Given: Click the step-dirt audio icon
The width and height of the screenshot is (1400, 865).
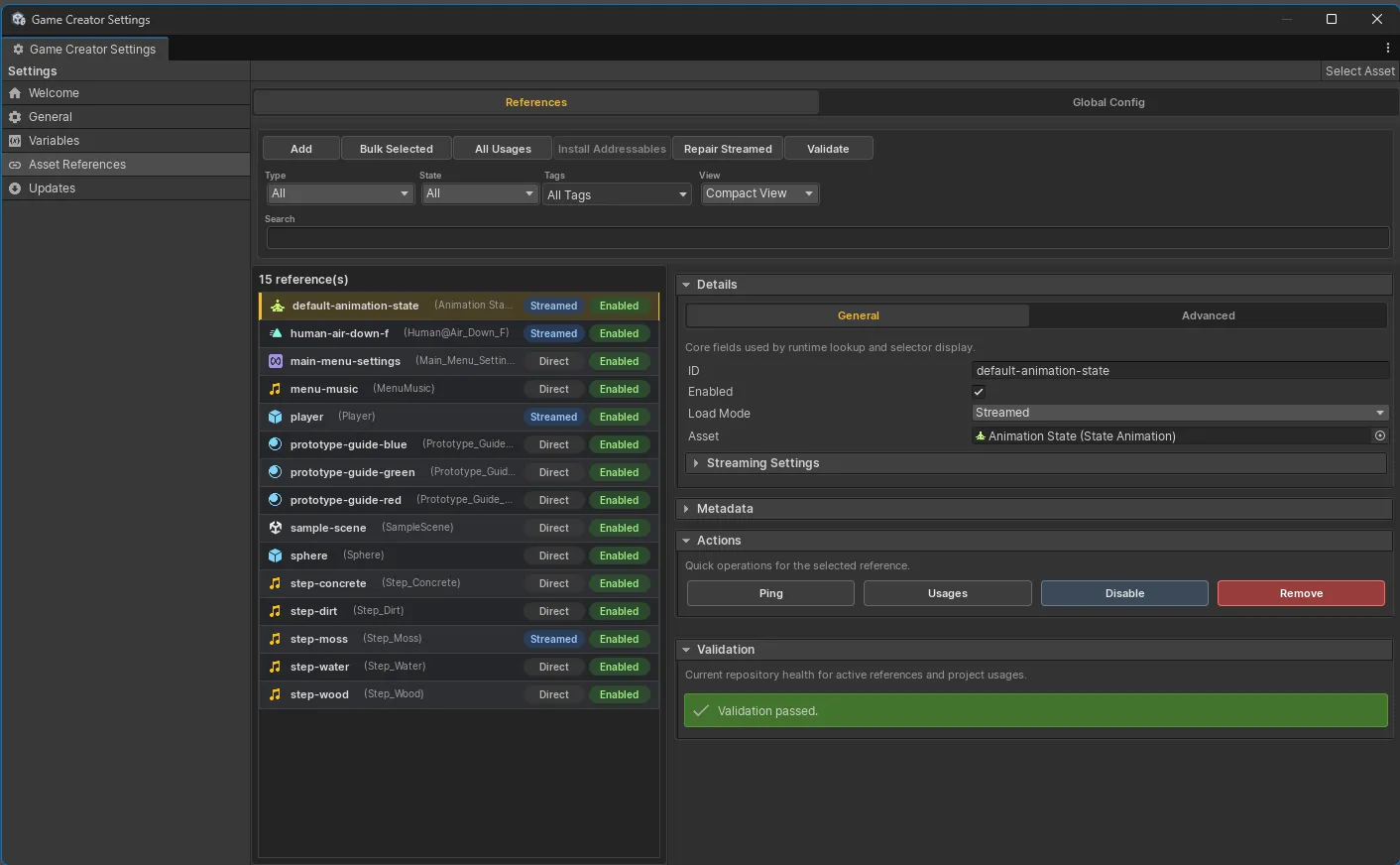Looking at the screenshot, I should pos(276,611).
